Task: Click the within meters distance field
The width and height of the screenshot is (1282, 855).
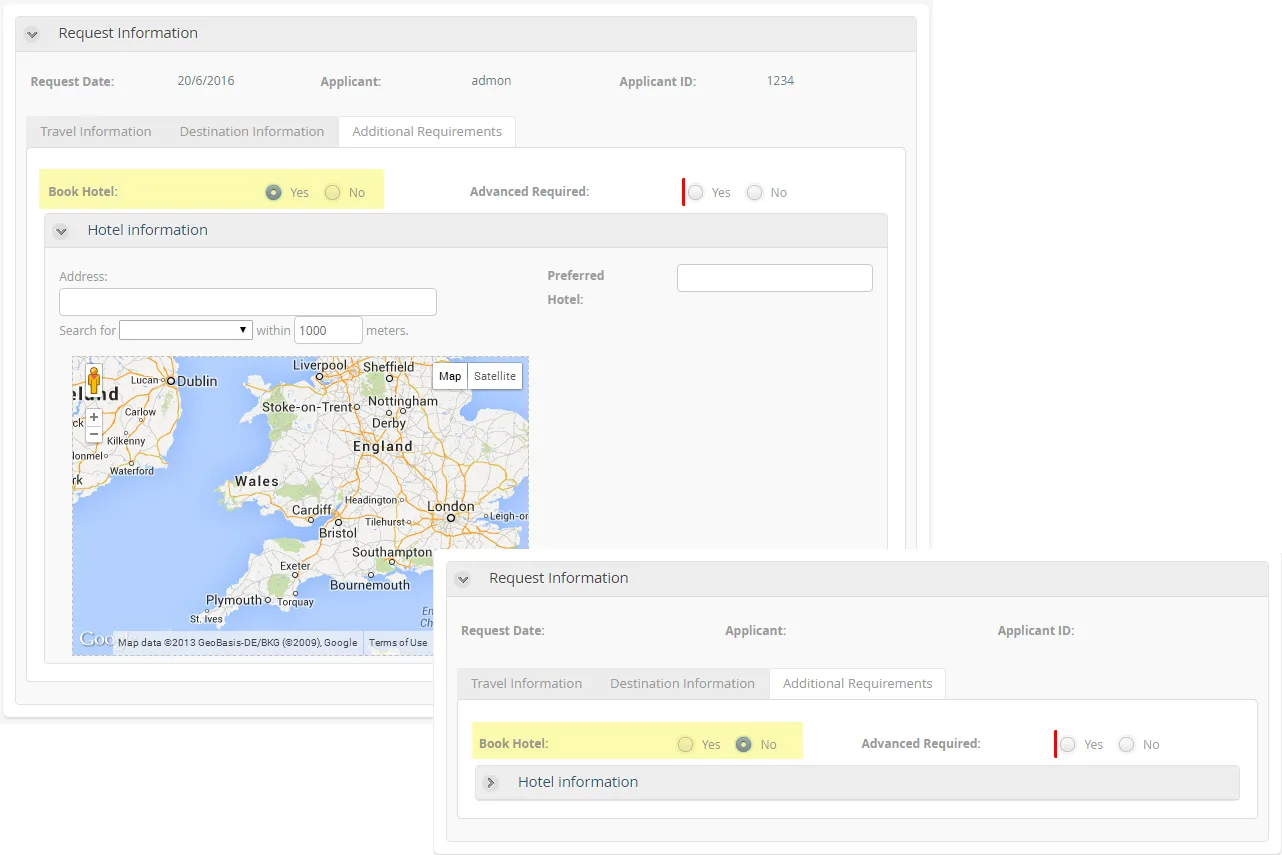Action: [x=328, y=330]
